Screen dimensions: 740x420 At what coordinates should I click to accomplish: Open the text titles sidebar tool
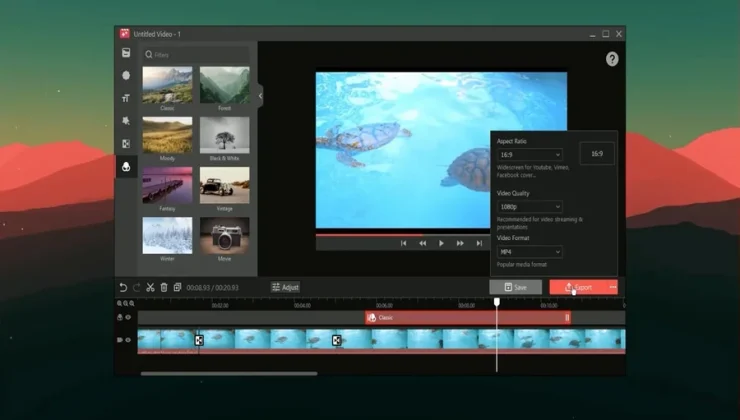pos(126,98)
